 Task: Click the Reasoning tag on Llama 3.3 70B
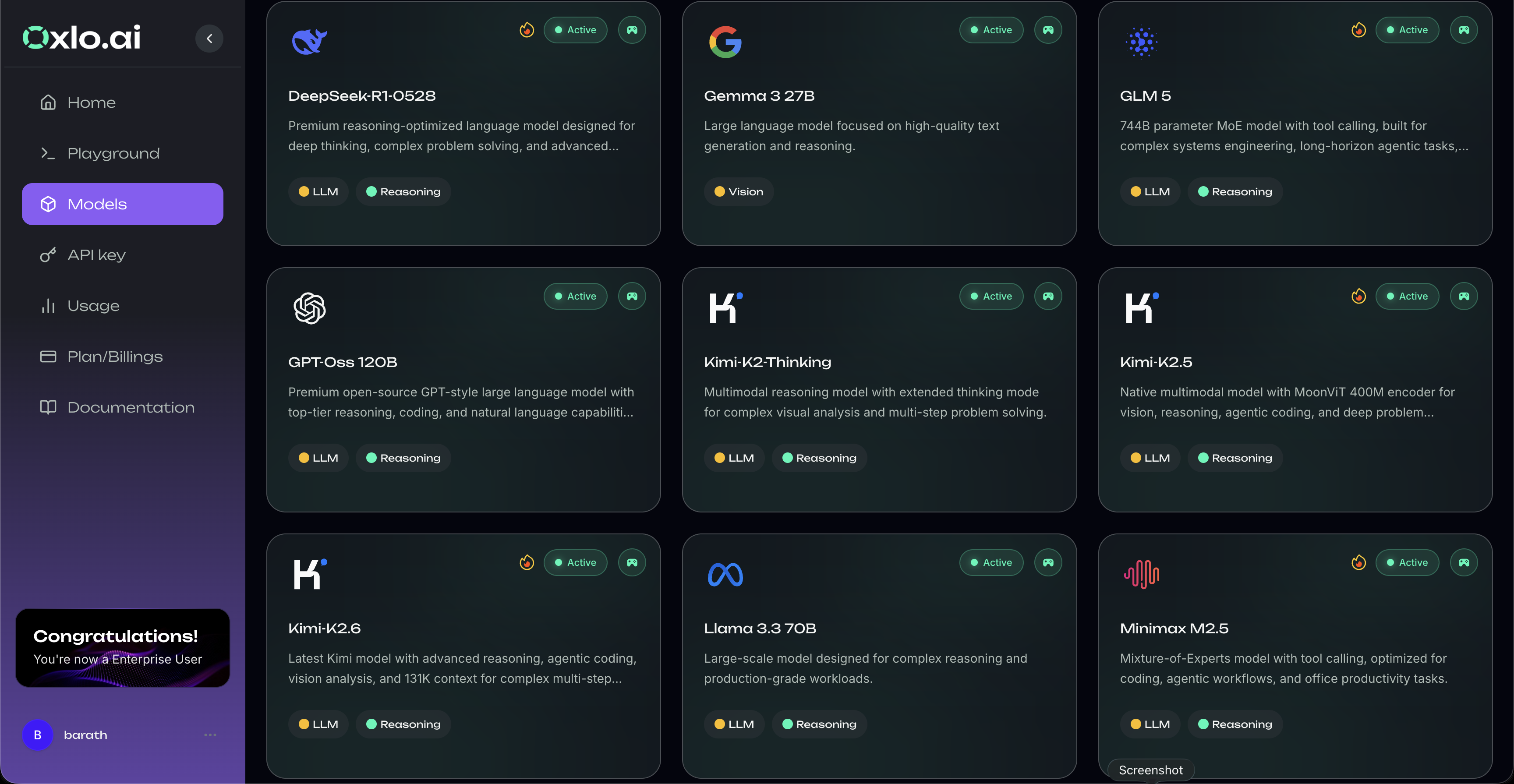pyautogui.click(x=819, y=724)
